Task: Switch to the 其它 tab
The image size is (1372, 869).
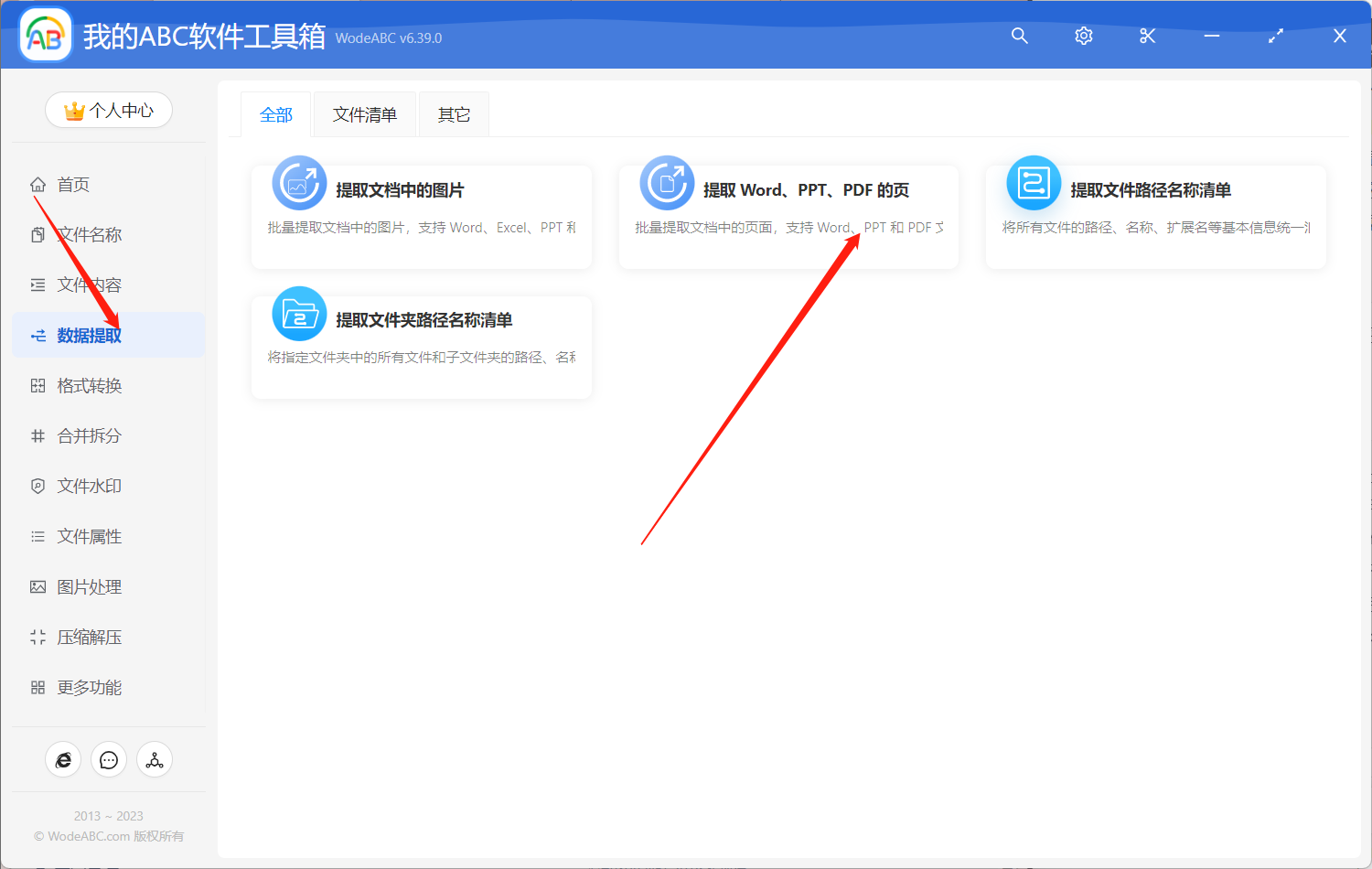Action: tap(454, 113)
